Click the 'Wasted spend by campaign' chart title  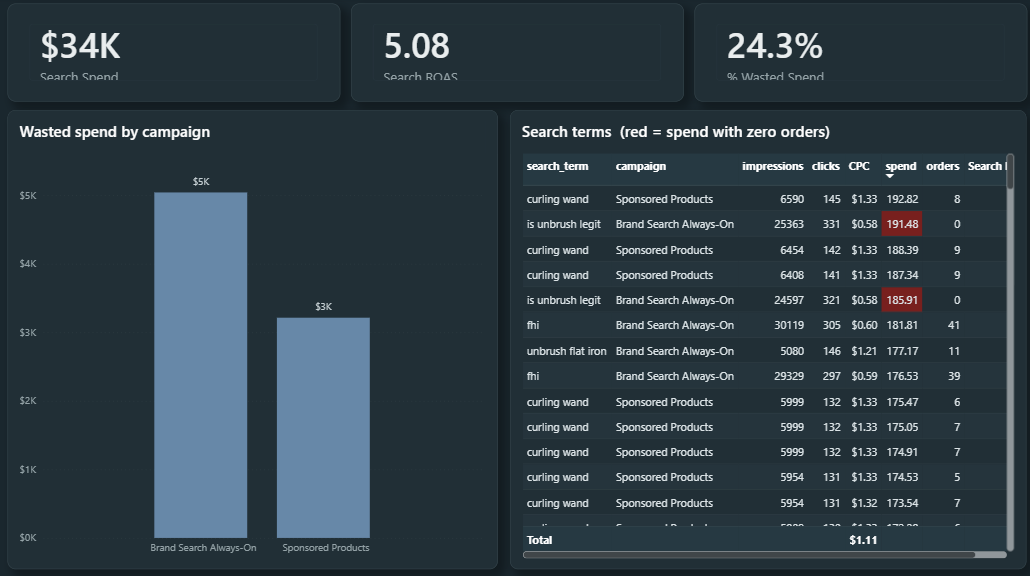click(115, 132)
